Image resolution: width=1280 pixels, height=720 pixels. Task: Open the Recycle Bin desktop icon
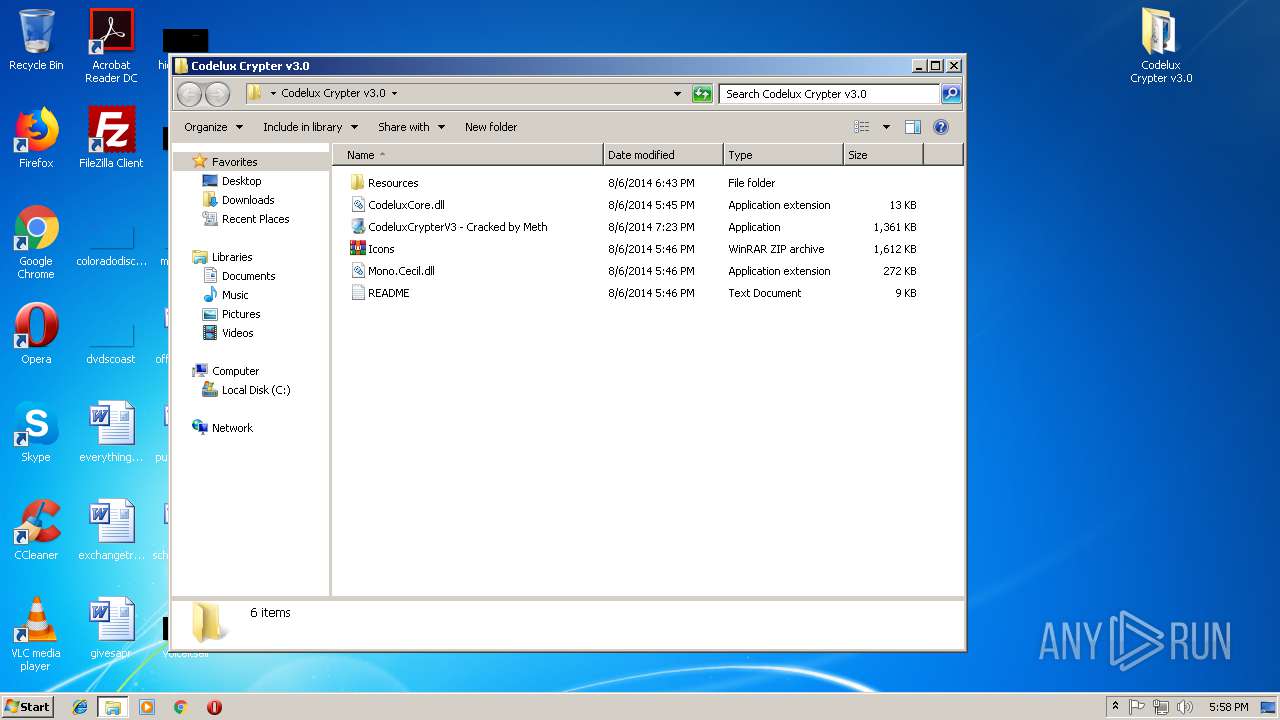(x=36, y=40)
